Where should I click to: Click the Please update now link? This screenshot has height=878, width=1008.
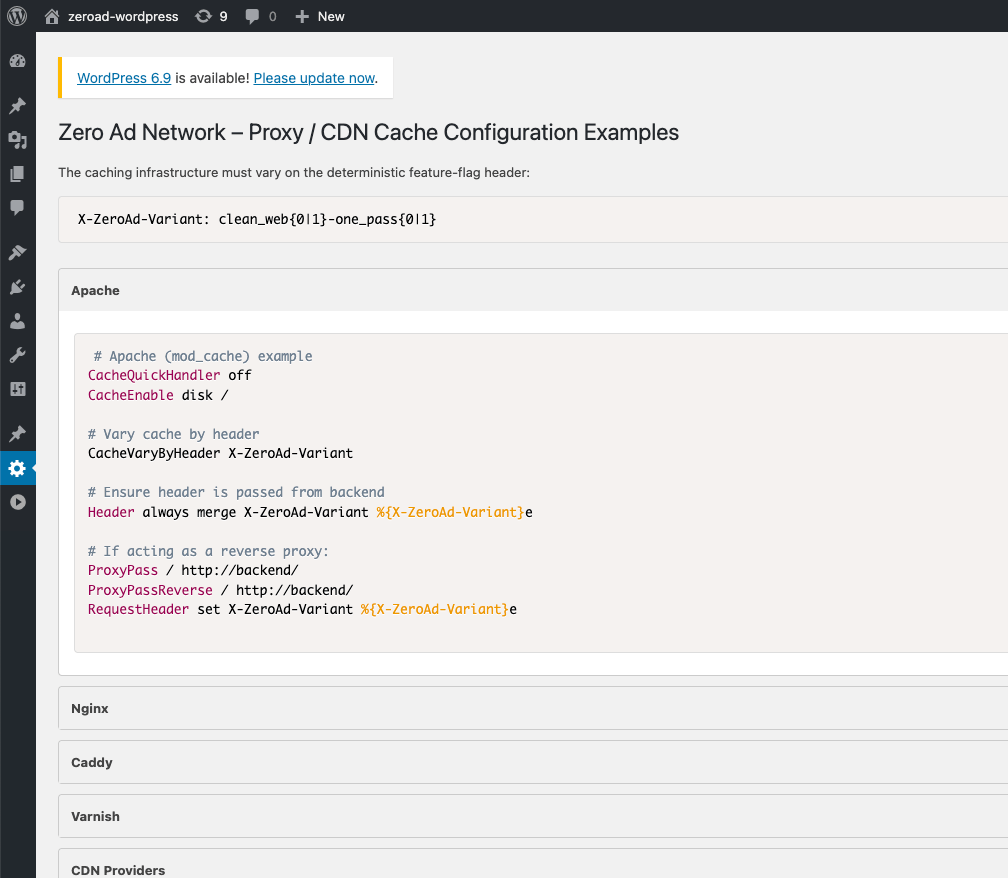tap(314, 78)
